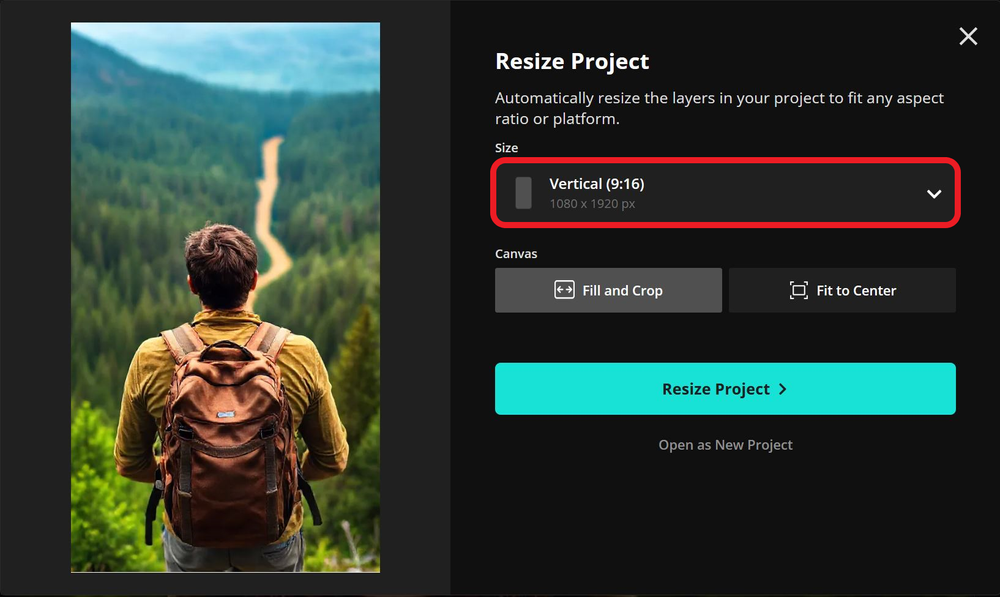Select the vertical rectangle icon in Size selector
Viewport: 1000px width, 597px height.
pos(522,193)
